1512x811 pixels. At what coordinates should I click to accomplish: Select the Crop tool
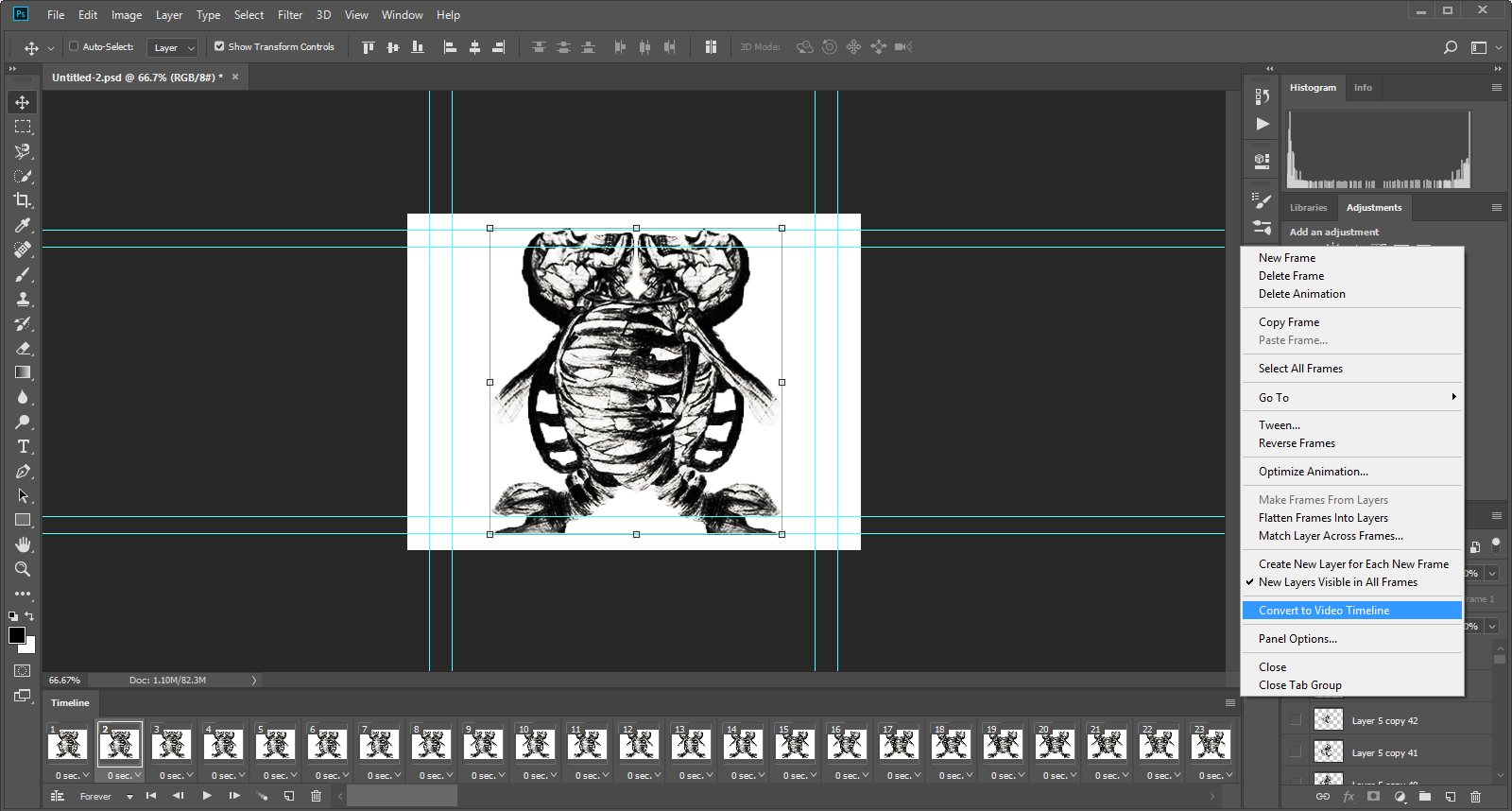(23, 200)
